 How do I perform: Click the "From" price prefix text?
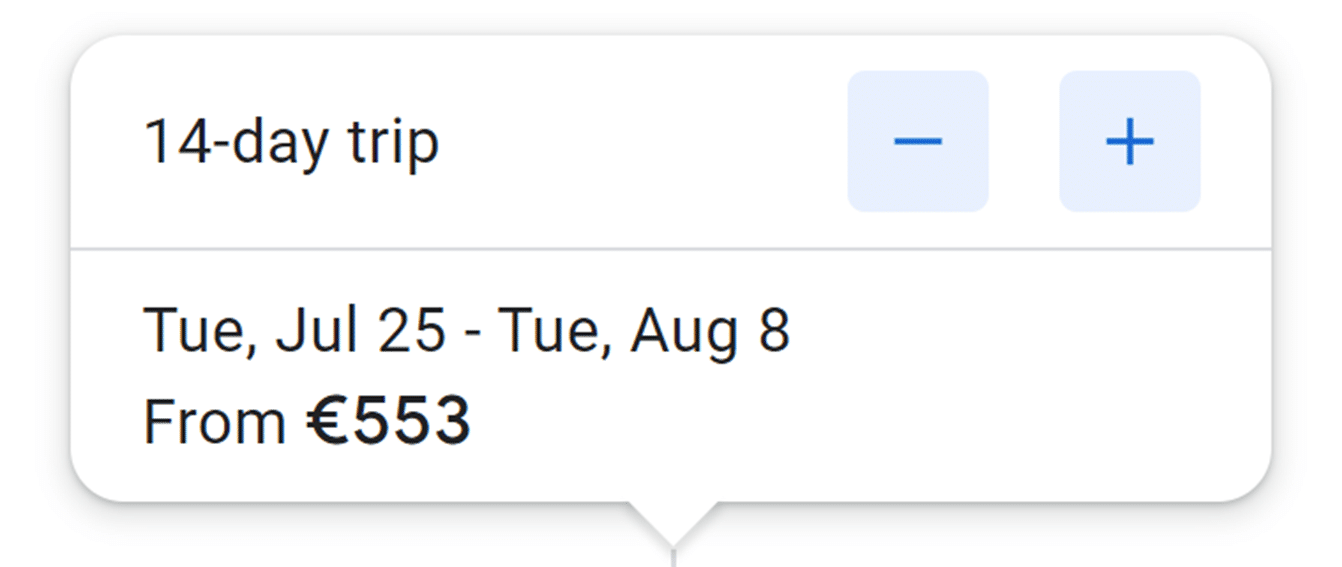point(214,421)
